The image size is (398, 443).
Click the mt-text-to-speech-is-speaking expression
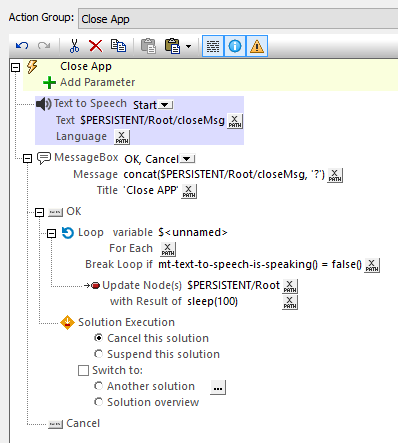click(x=260, y=264)
